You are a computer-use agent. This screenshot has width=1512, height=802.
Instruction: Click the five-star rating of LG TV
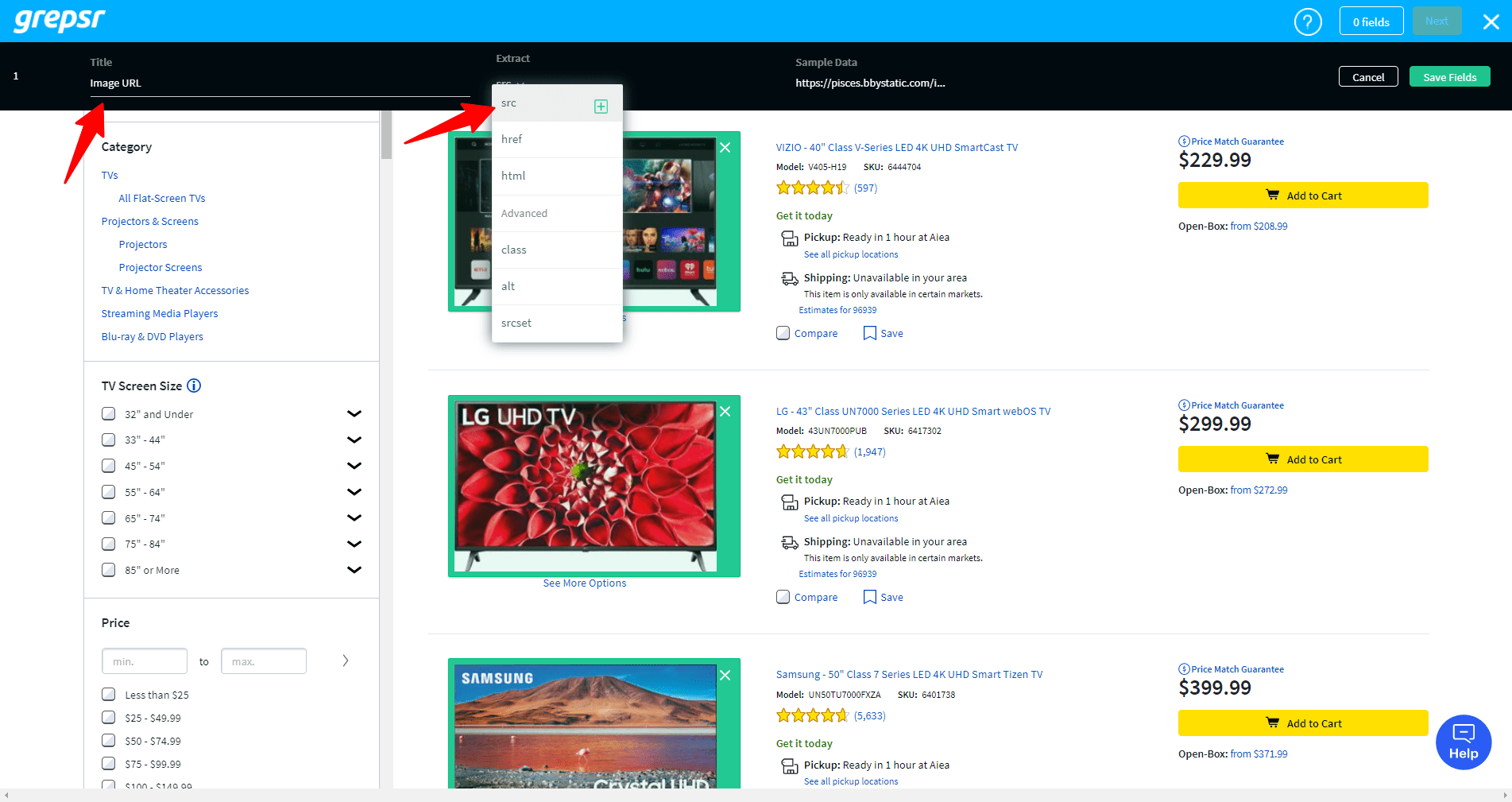coord(812,452)
